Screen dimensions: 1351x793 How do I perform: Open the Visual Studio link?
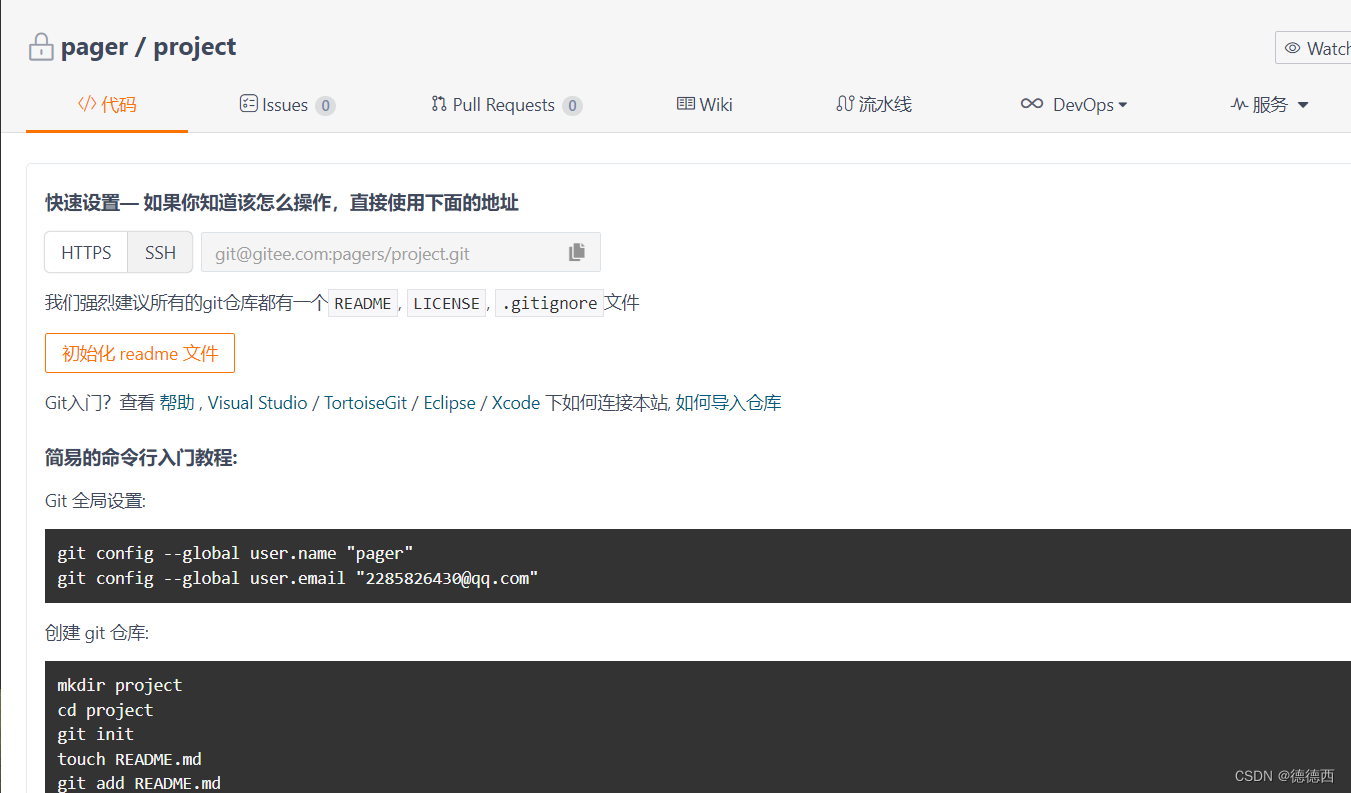(258, 403)
